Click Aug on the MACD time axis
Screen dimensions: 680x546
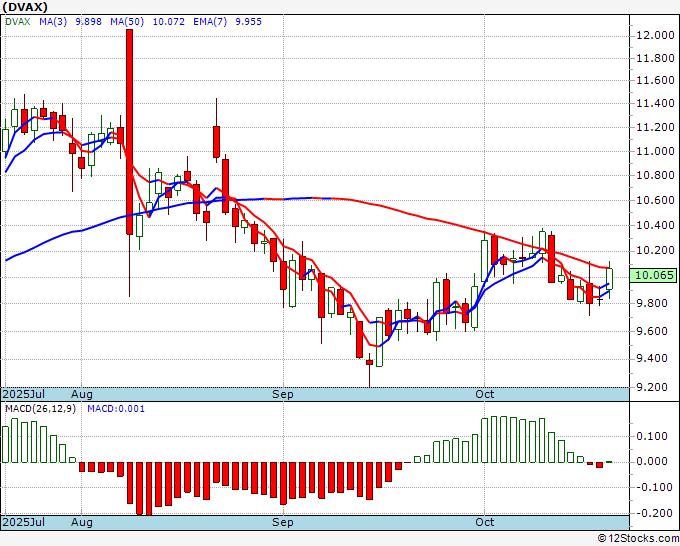pos(82,522)
